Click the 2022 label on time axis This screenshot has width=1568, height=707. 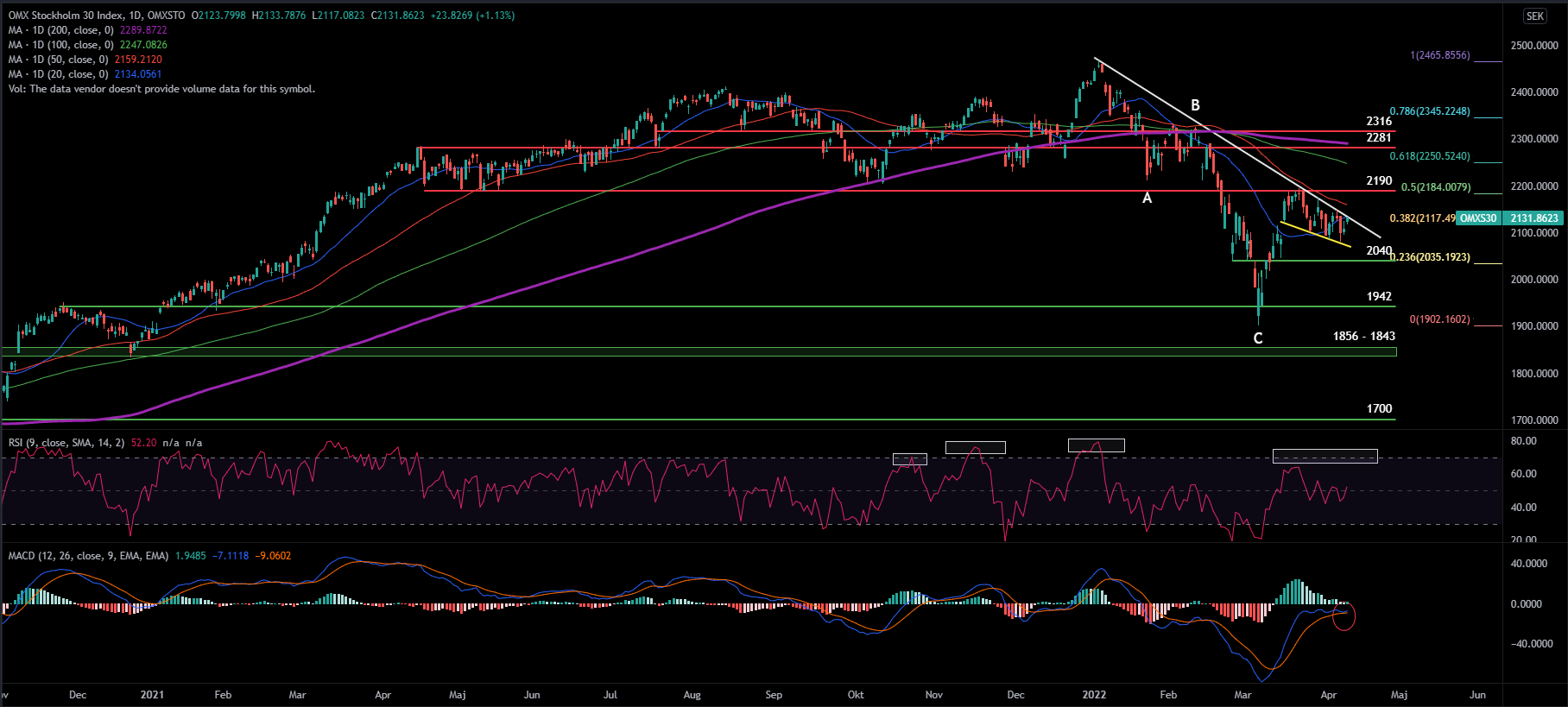point(1094,695)
